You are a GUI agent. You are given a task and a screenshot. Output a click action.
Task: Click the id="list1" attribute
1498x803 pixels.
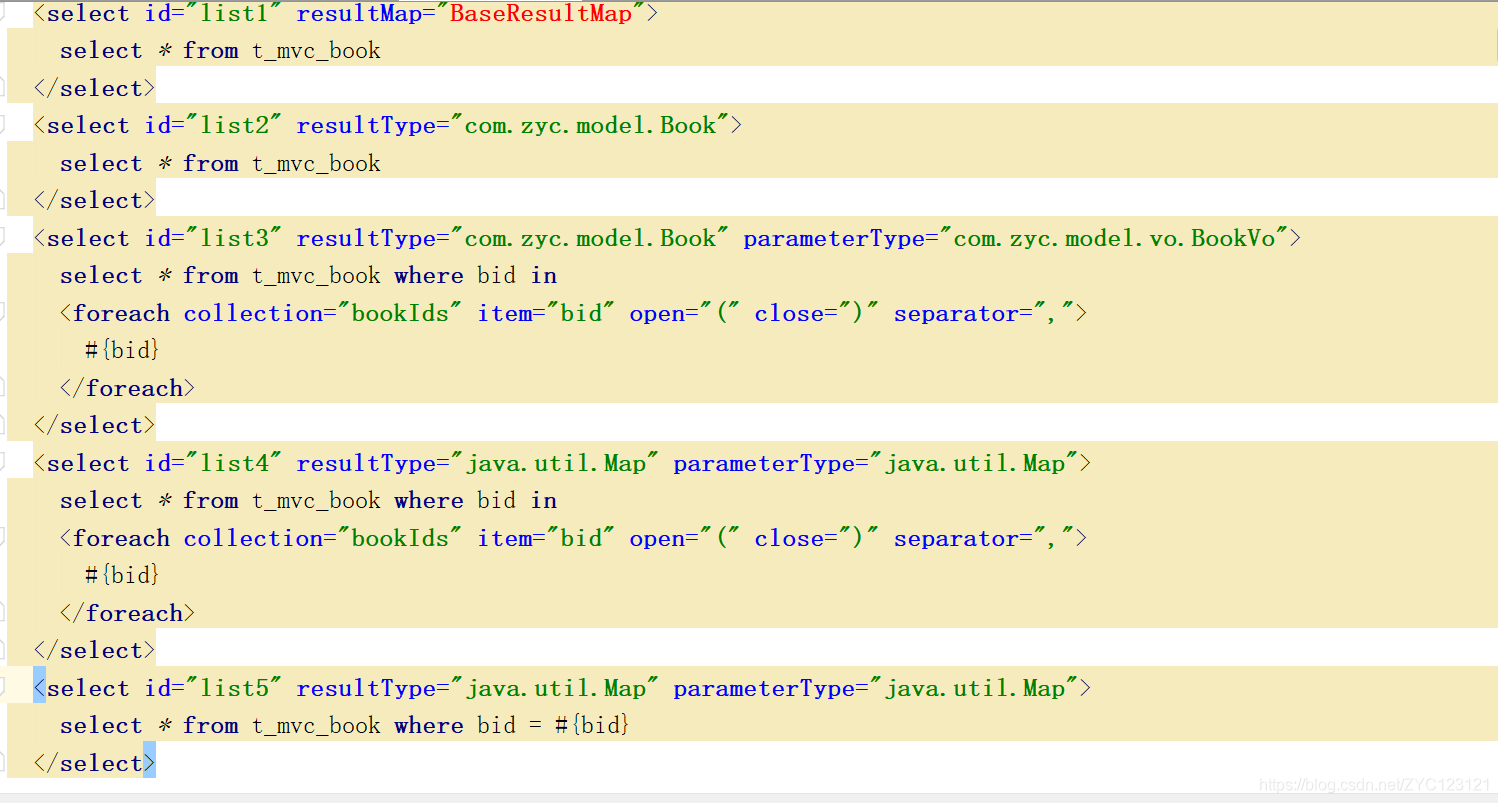[213, 14]
